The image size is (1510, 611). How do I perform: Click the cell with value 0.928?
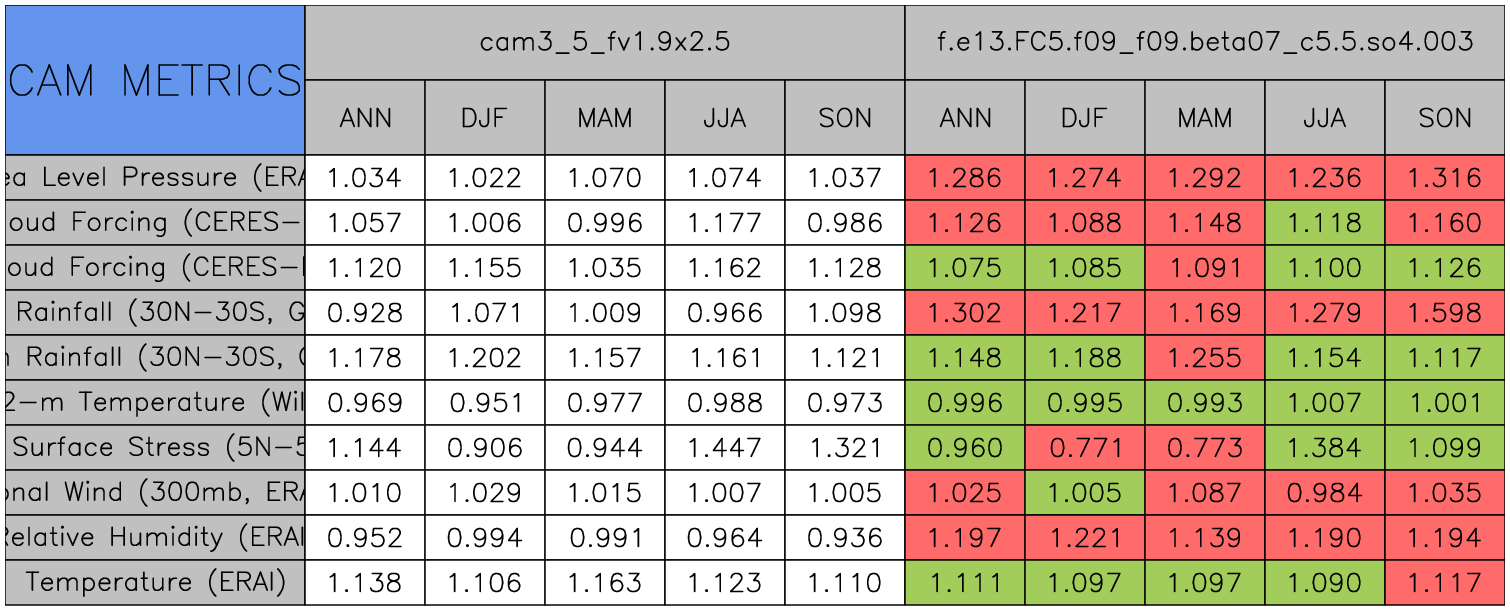[x=365, y=313]
